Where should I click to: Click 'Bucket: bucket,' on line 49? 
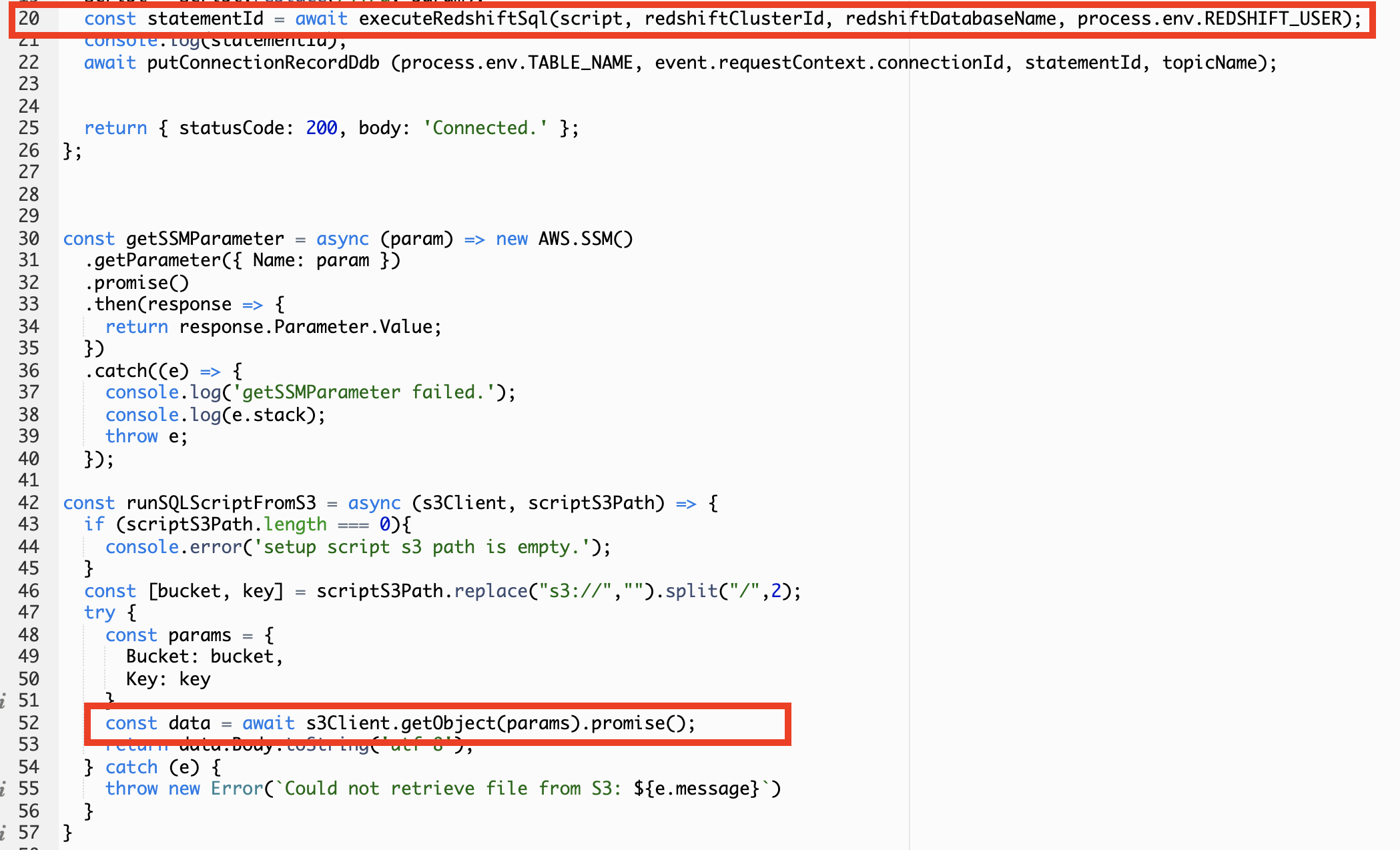pos(205,656)
